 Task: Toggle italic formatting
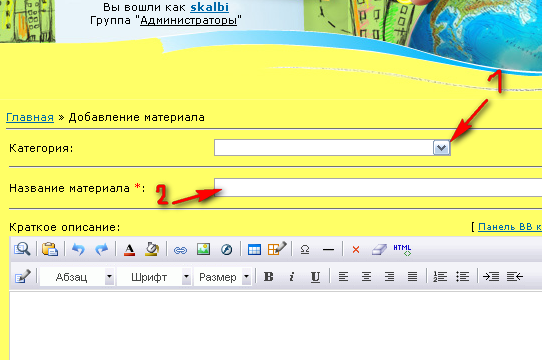[292, 277]
